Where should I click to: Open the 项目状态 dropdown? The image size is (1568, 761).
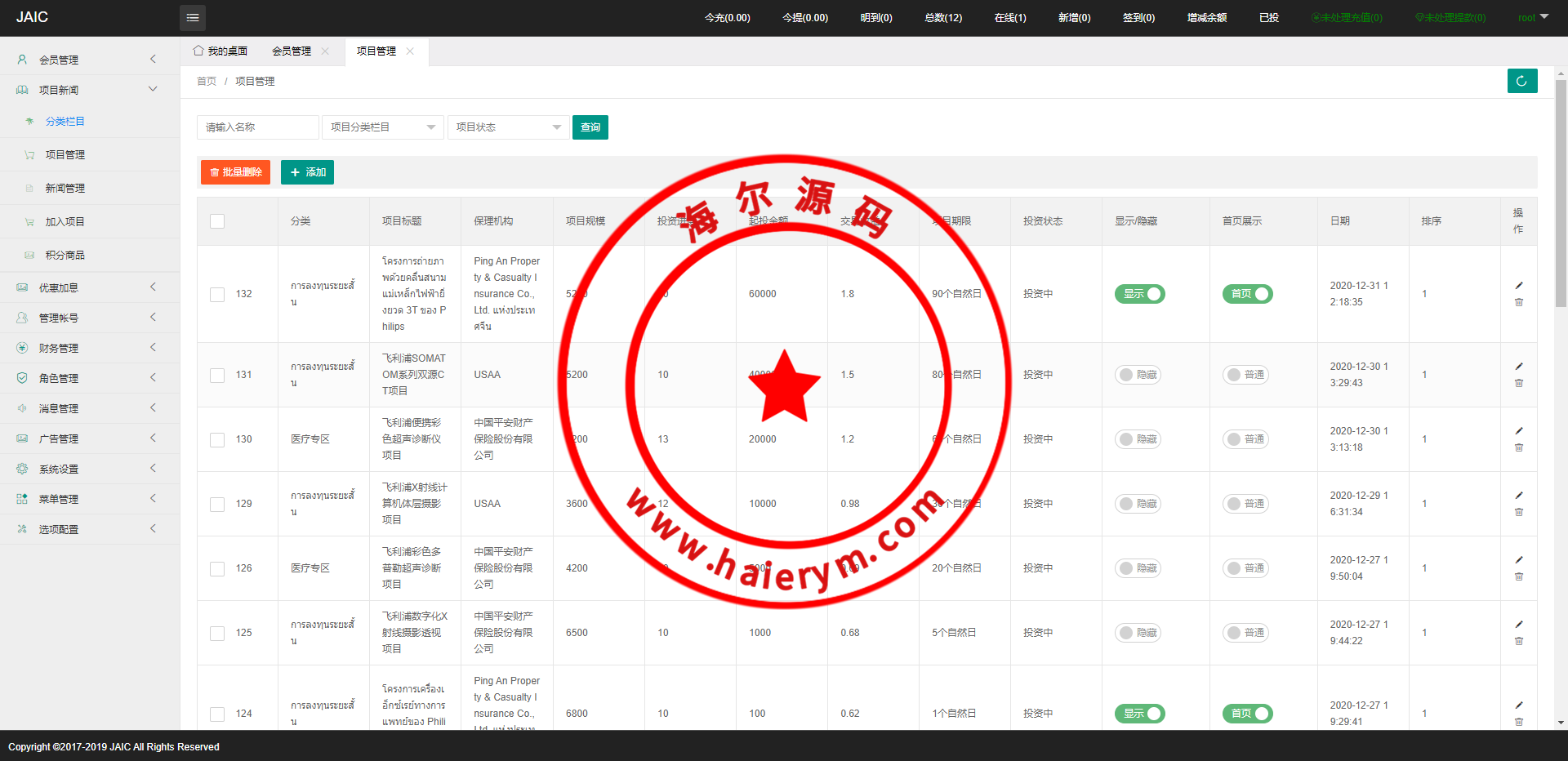pyautogui.click(x=508, y=127)
